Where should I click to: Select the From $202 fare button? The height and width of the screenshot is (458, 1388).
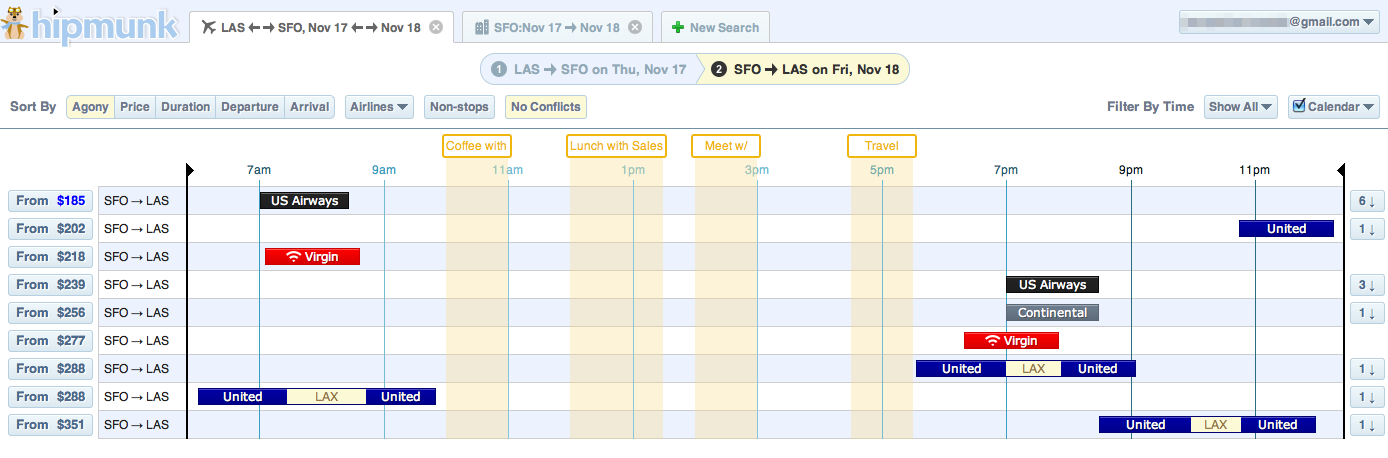(51, 229)
